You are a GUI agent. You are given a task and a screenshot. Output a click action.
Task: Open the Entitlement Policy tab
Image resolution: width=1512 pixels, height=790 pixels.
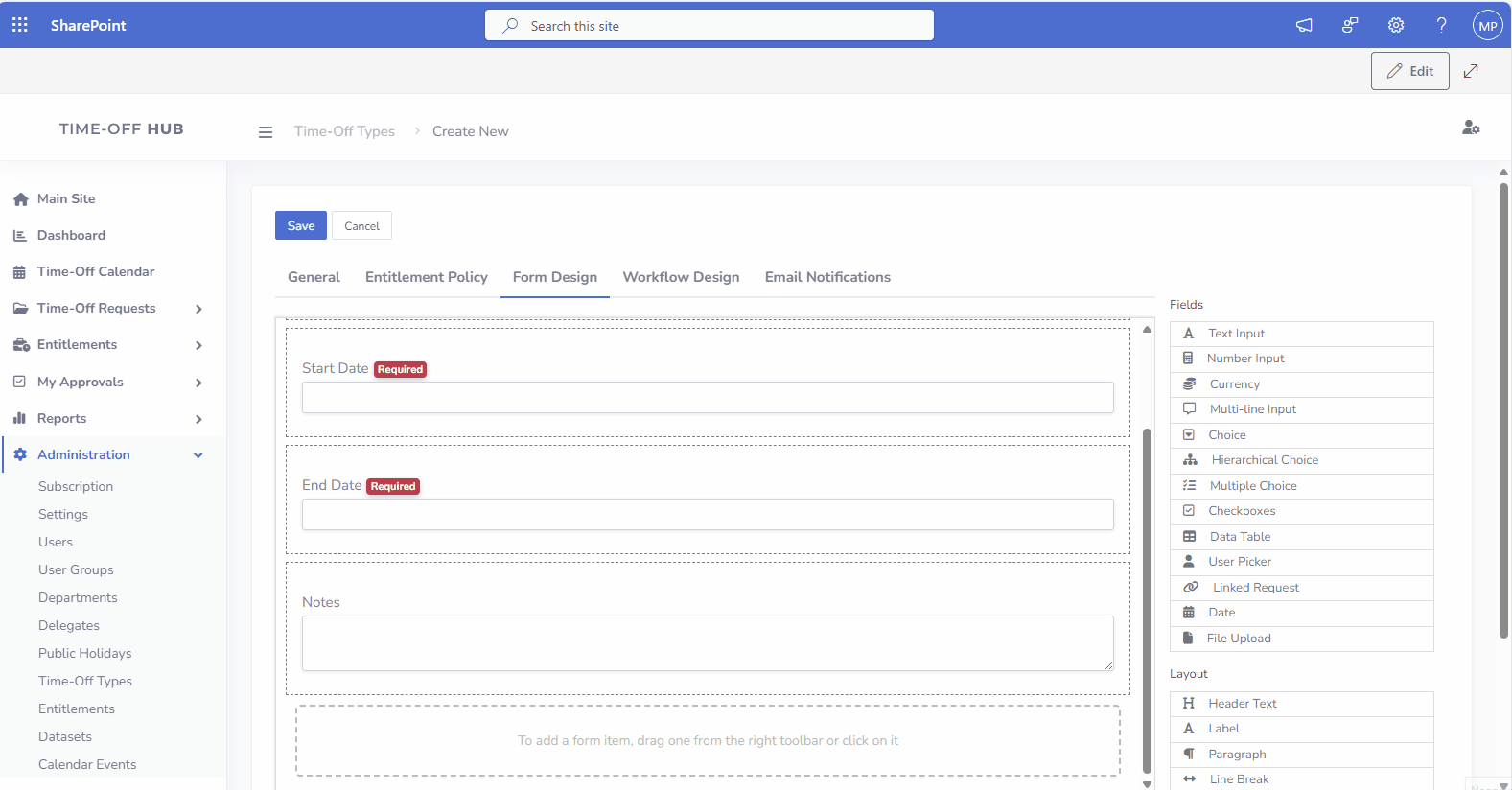click(426, 277)
